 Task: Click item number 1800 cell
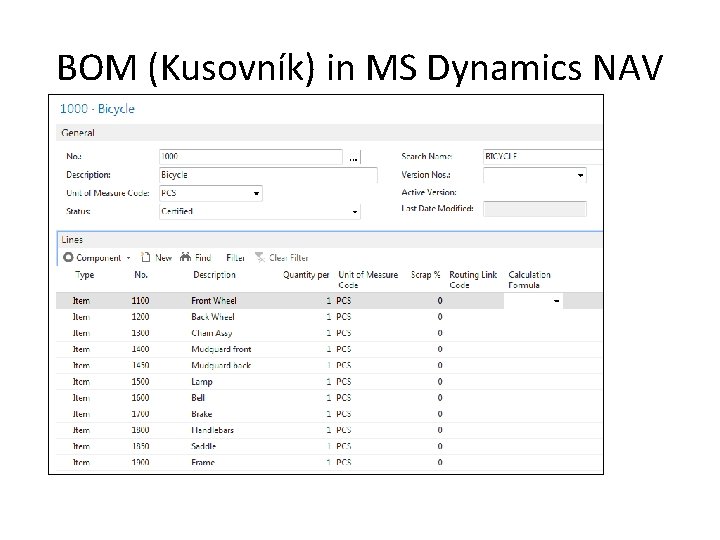click(x=140, y=430)
